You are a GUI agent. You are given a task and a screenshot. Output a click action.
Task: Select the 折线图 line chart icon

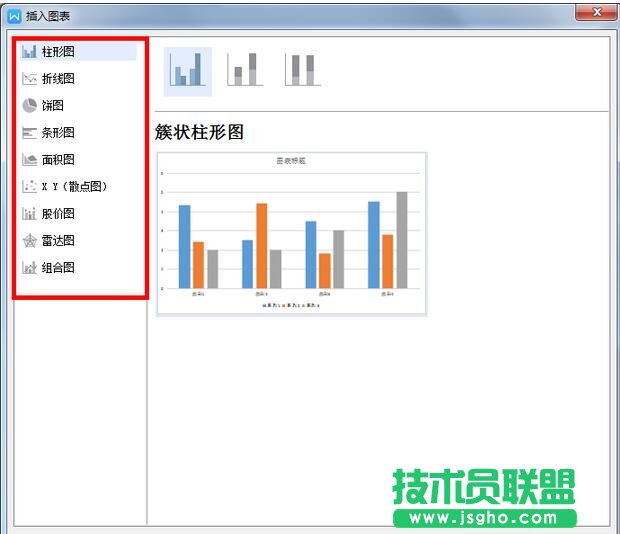point(29,79)
